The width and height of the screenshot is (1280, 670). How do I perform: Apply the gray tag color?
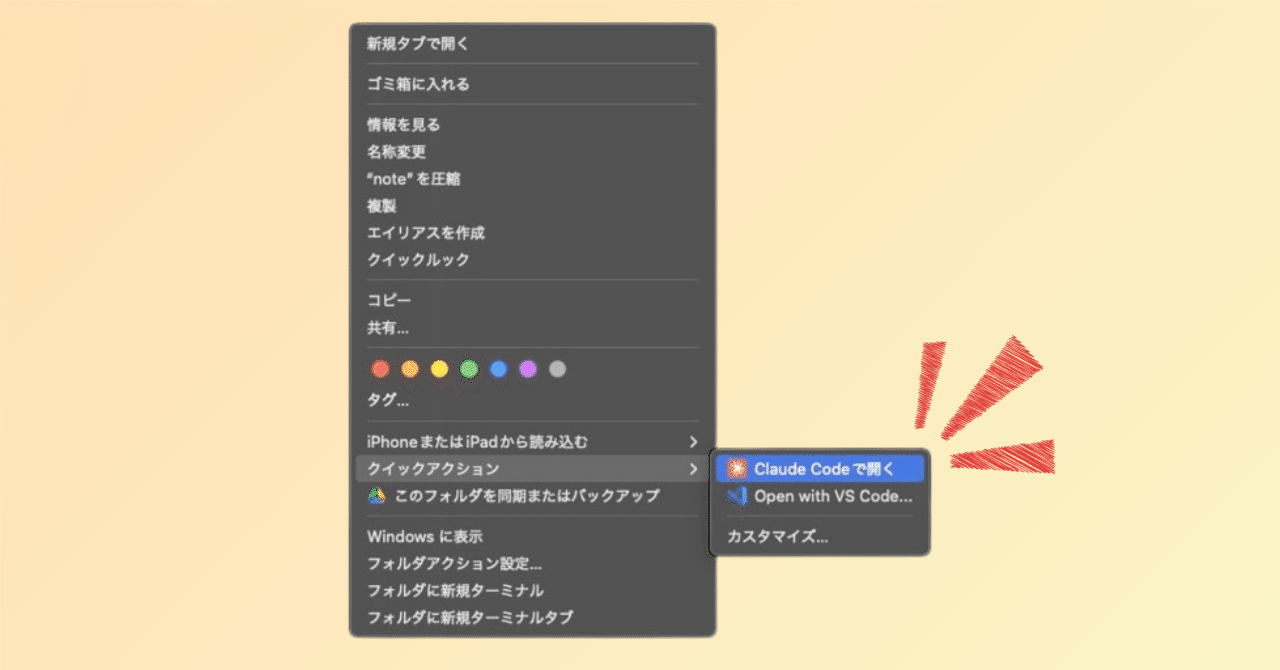pos(558,369)
